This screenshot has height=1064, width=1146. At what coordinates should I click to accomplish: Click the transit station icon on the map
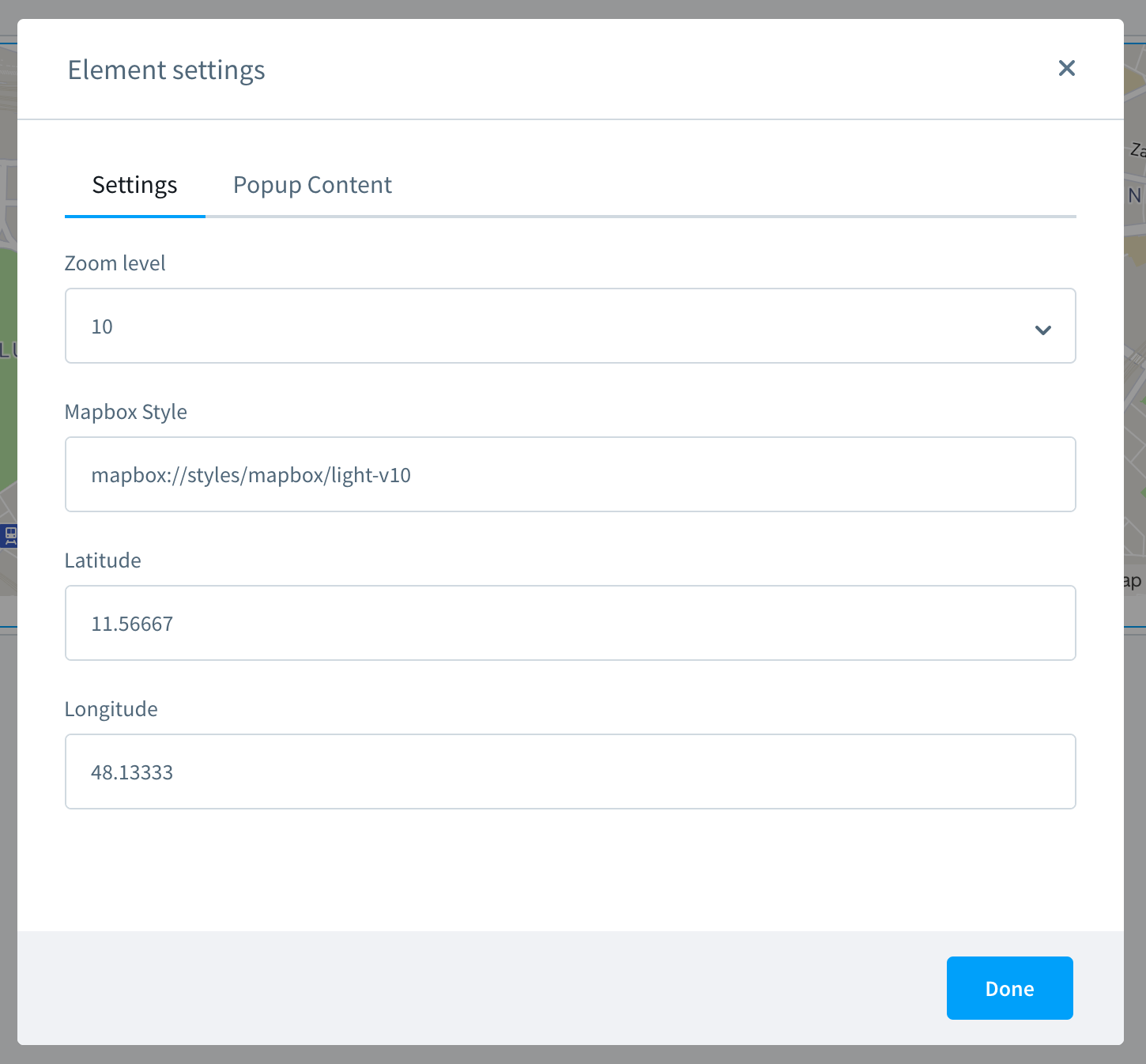click(9, 535)
